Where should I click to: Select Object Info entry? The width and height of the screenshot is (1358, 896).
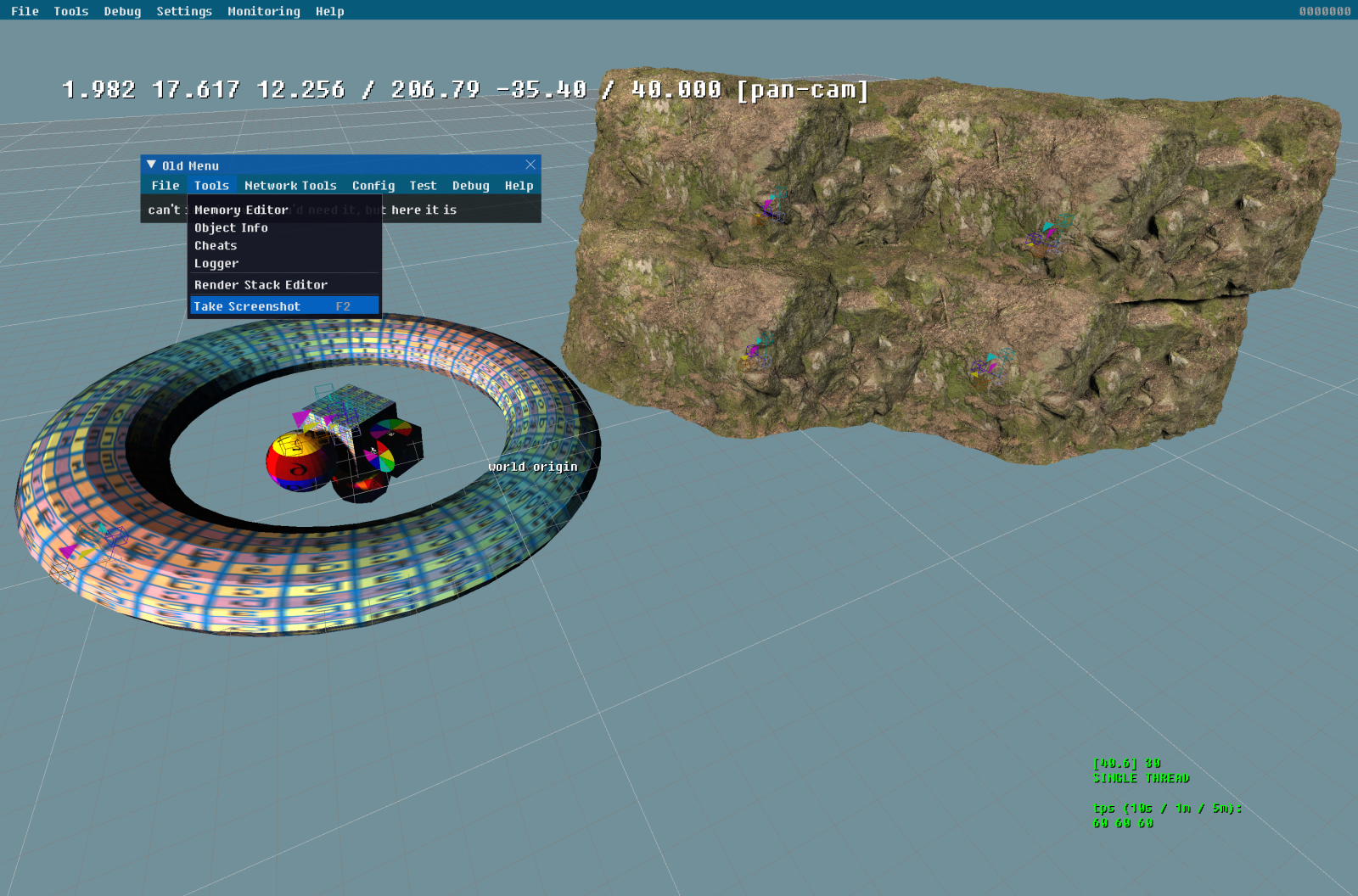point(284,227)
